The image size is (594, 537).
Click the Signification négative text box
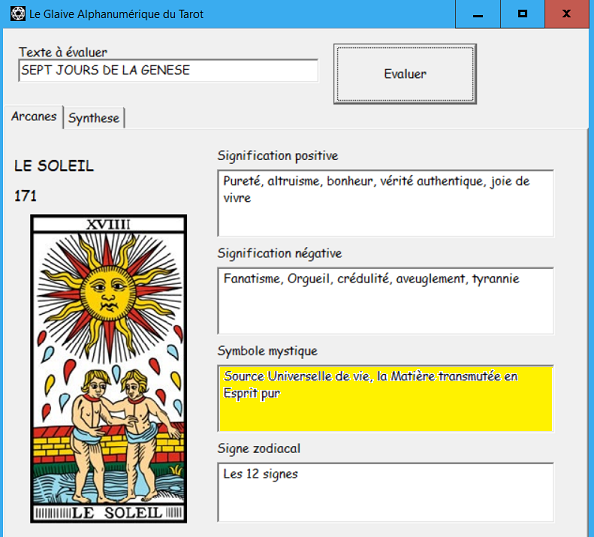pos(386,301)
